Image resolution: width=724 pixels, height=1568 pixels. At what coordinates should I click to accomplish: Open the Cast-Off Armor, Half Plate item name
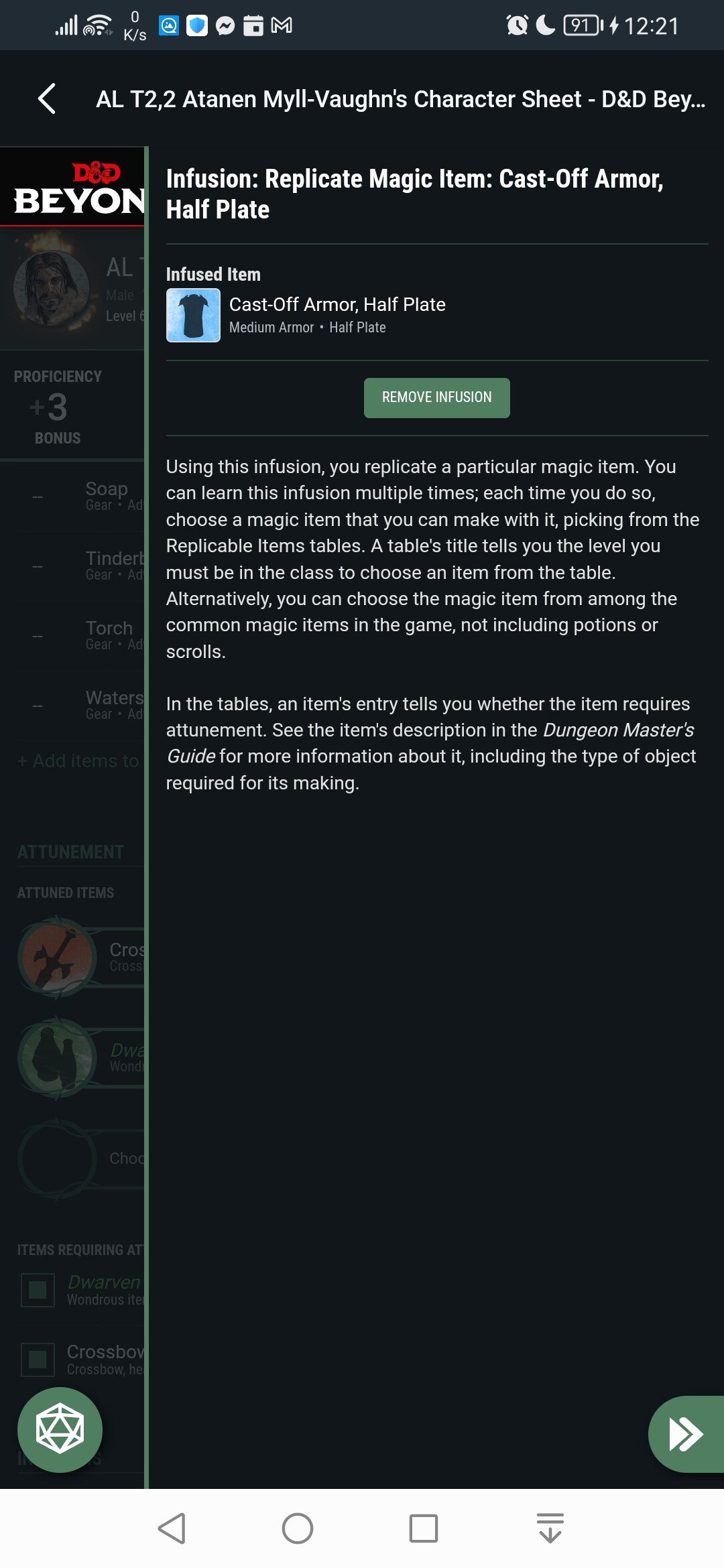[x=337, y=304]
